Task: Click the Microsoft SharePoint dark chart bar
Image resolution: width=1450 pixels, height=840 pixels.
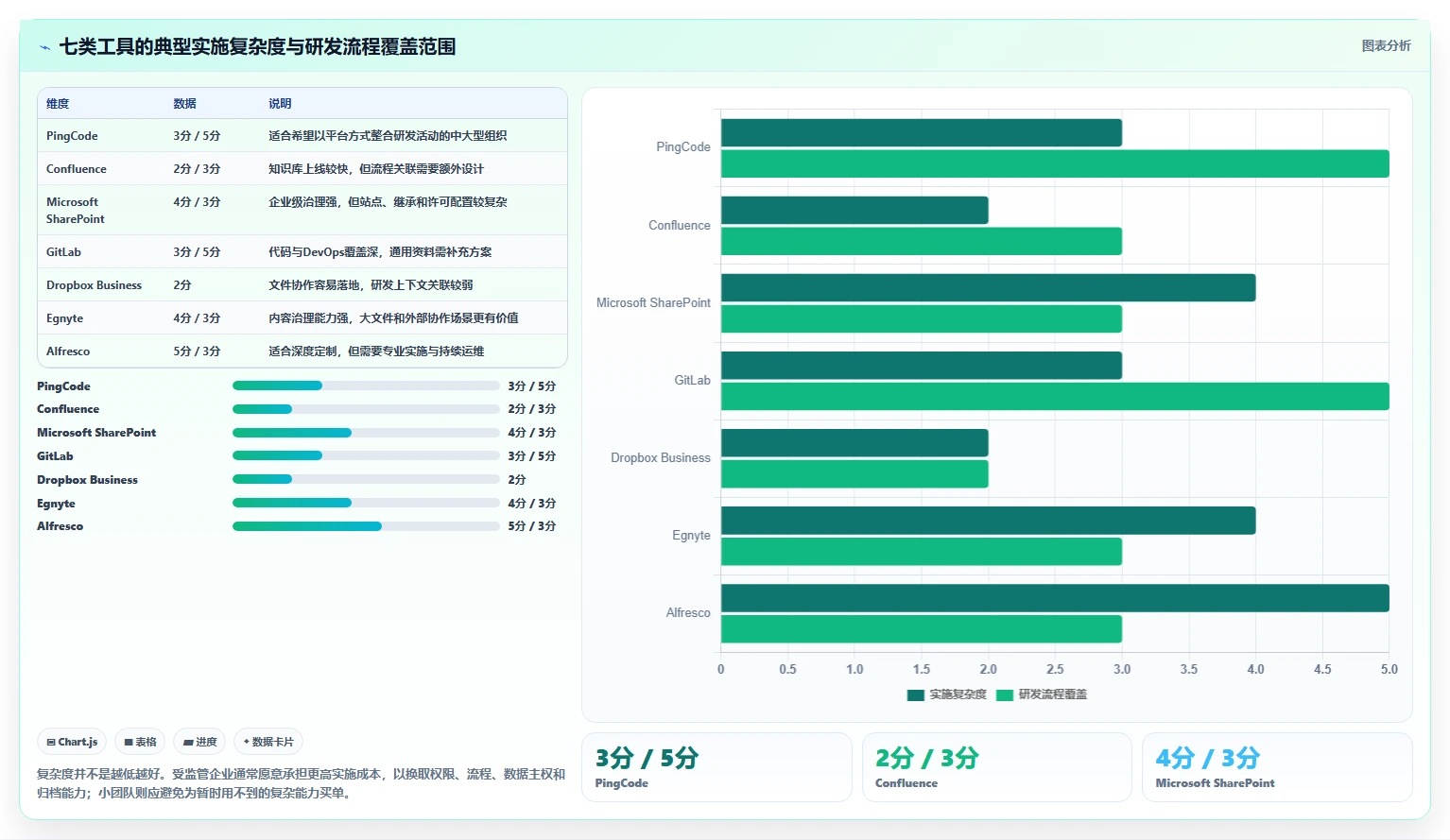Action: [x=988, y=287]
